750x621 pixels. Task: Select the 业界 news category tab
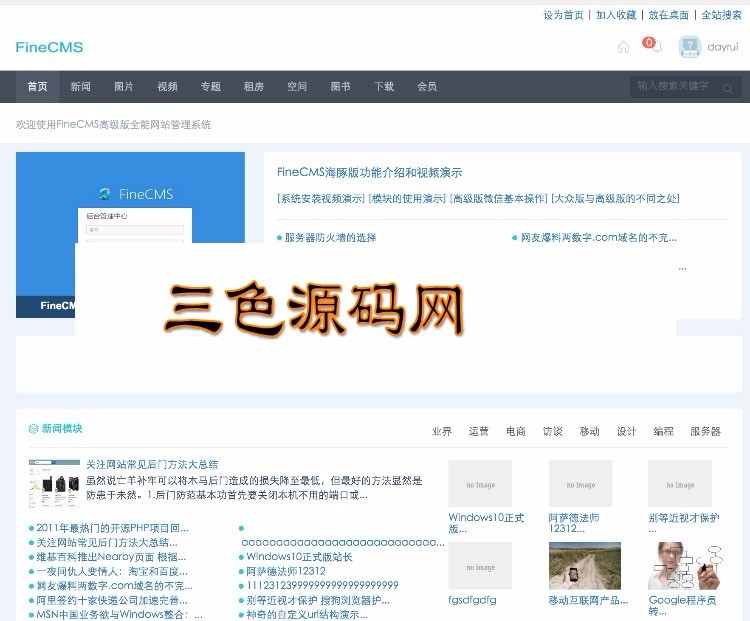coord(441,432)
